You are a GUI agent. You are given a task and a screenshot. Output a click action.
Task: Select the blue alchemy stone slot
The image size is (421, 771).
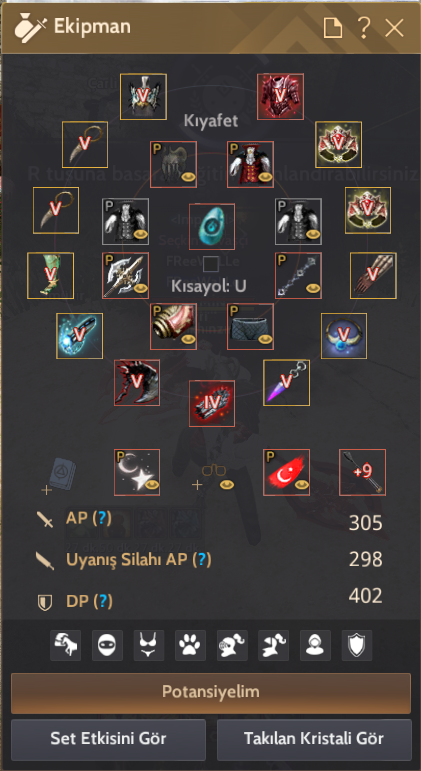click(80, 336)
